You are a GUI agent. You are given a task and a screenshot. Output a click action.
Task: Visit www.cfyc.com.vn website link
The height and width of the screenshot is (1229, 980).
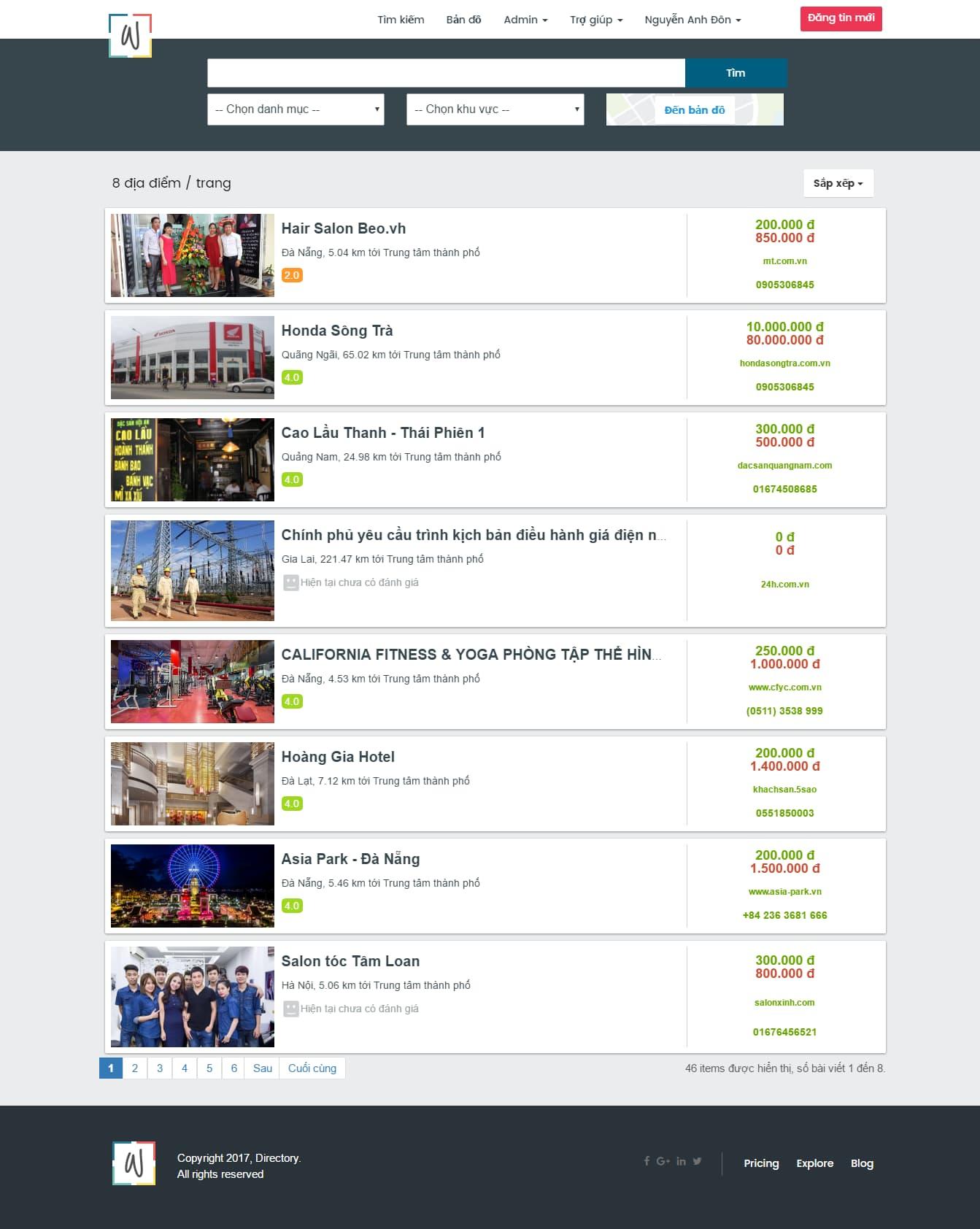point(785,687)
